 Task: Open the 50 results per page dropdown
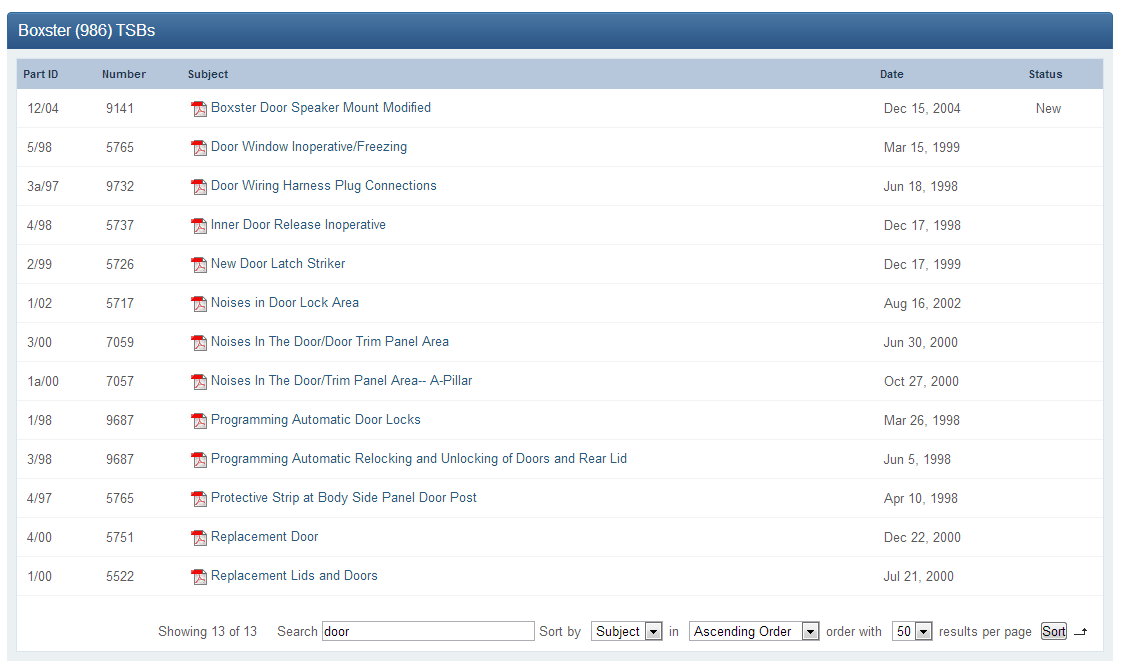(x=912, y=631)
